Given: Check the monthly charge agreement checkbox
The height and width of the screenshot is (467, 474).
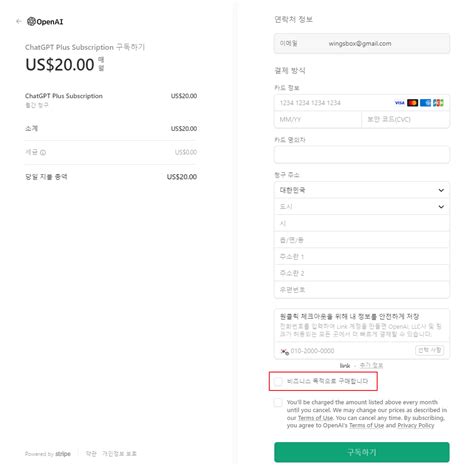Looking at the screenshot, I should (x=278, y=403).
